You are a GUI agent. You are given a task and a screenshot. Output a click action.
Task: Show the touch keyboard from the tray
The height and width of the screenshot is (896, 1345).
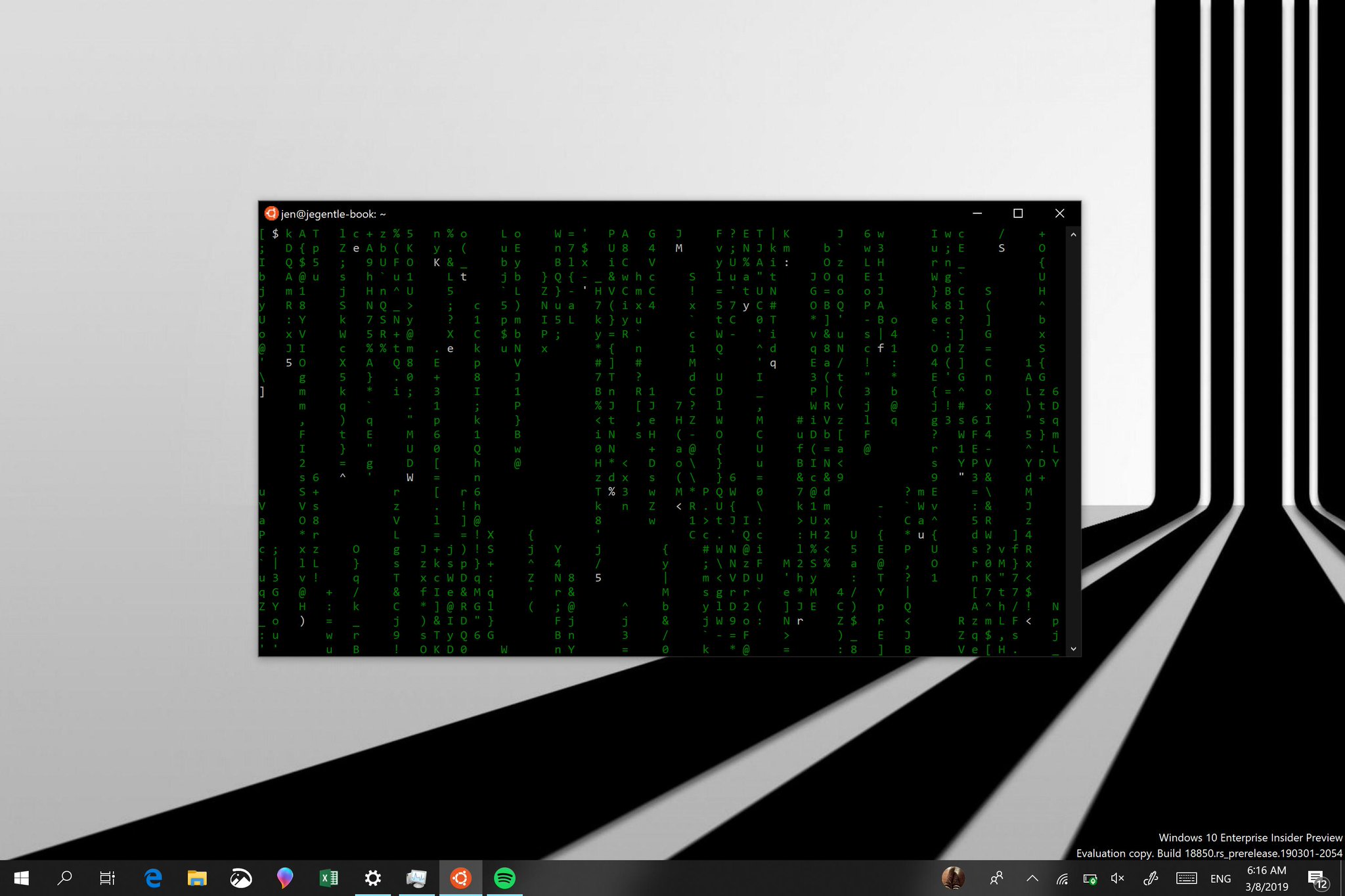pyautogui.click(x=1185, y=878)
